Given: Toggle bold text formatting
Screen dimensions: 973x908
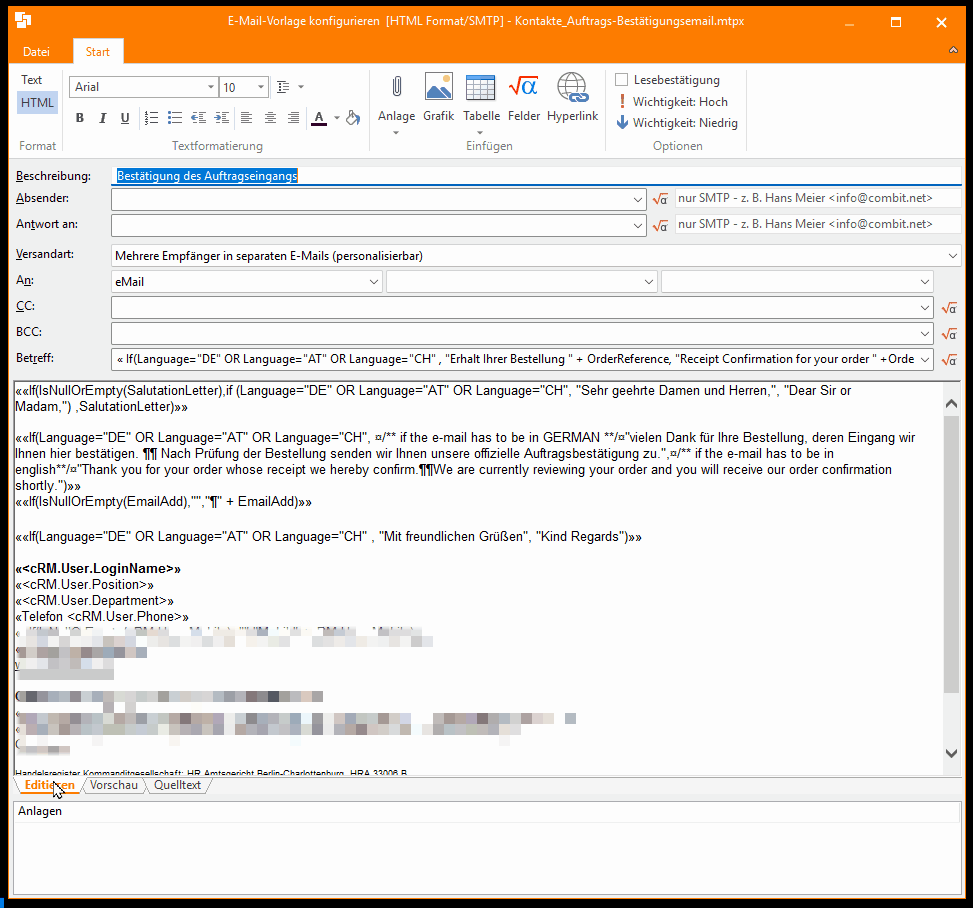Looking at the screenshot, I should [x=80, y=118].
